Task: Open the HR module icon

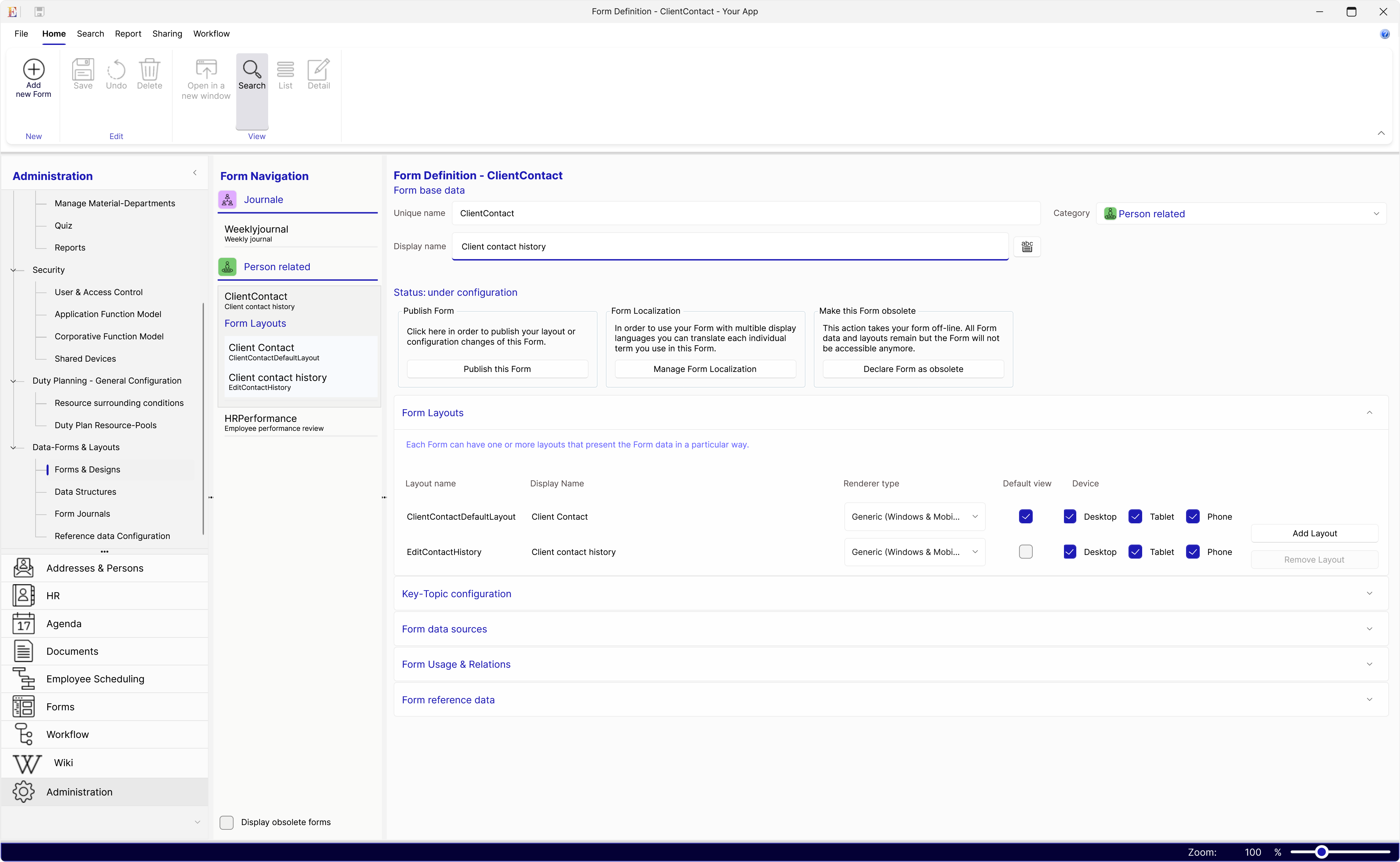Action: pos(23,596)
